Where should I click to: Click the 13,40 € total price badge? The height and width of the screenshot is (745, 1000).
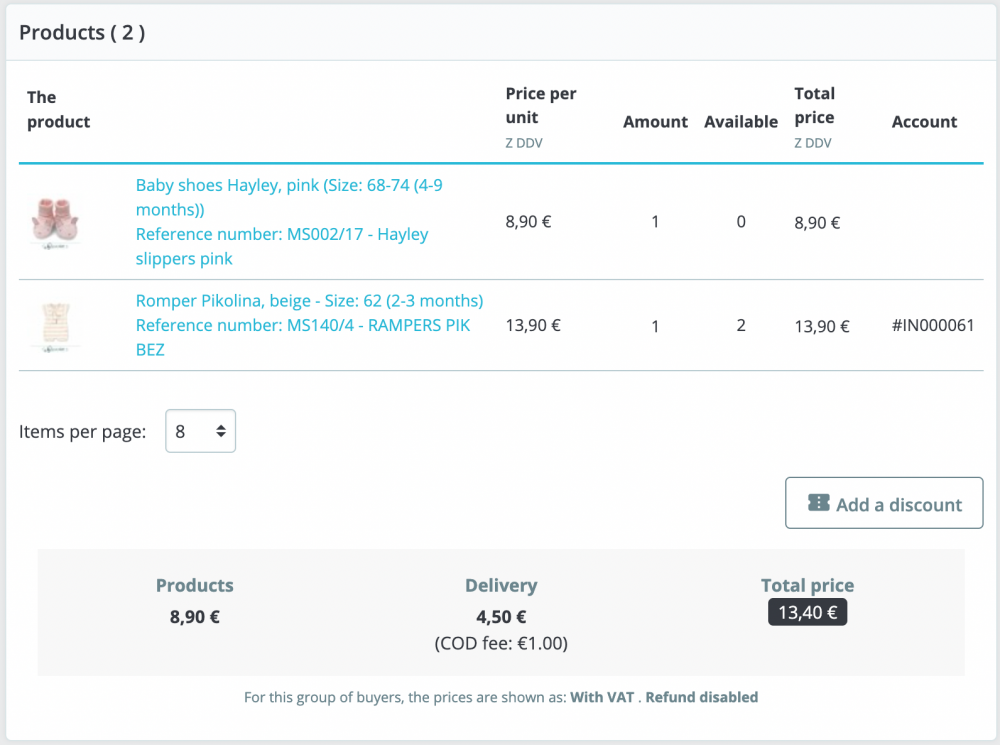coord(807,612)
